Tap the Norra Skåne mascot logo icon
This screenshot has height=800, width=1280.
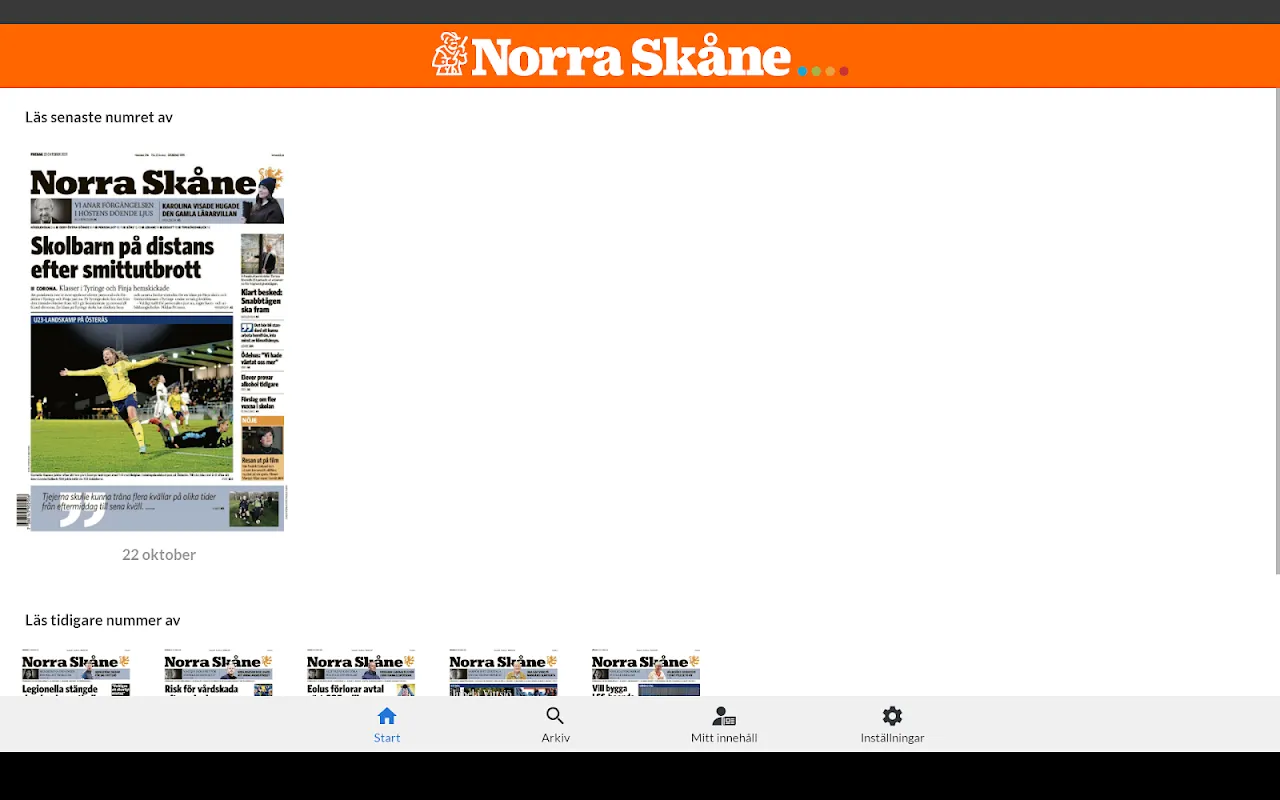tap(450, 55)
